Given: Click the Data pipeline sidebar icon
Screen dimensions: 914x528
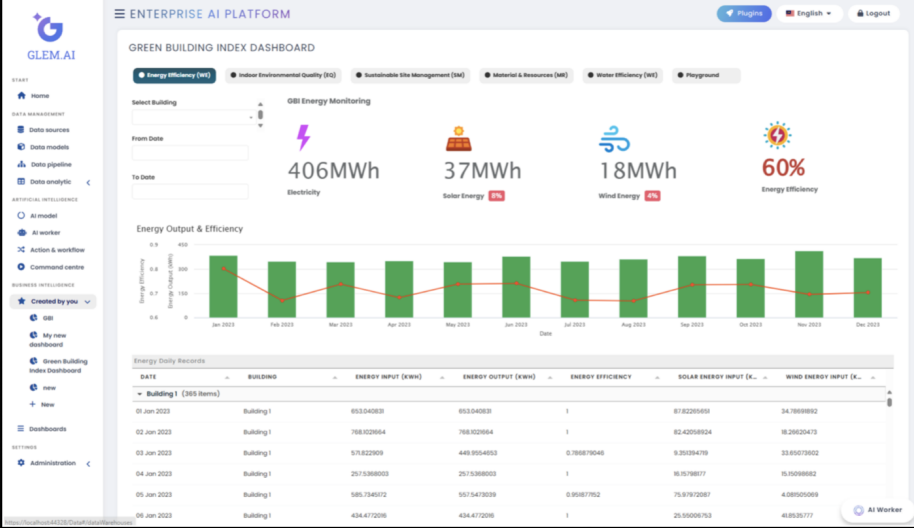Looking at the screenshot, I should tap(22, 164).
